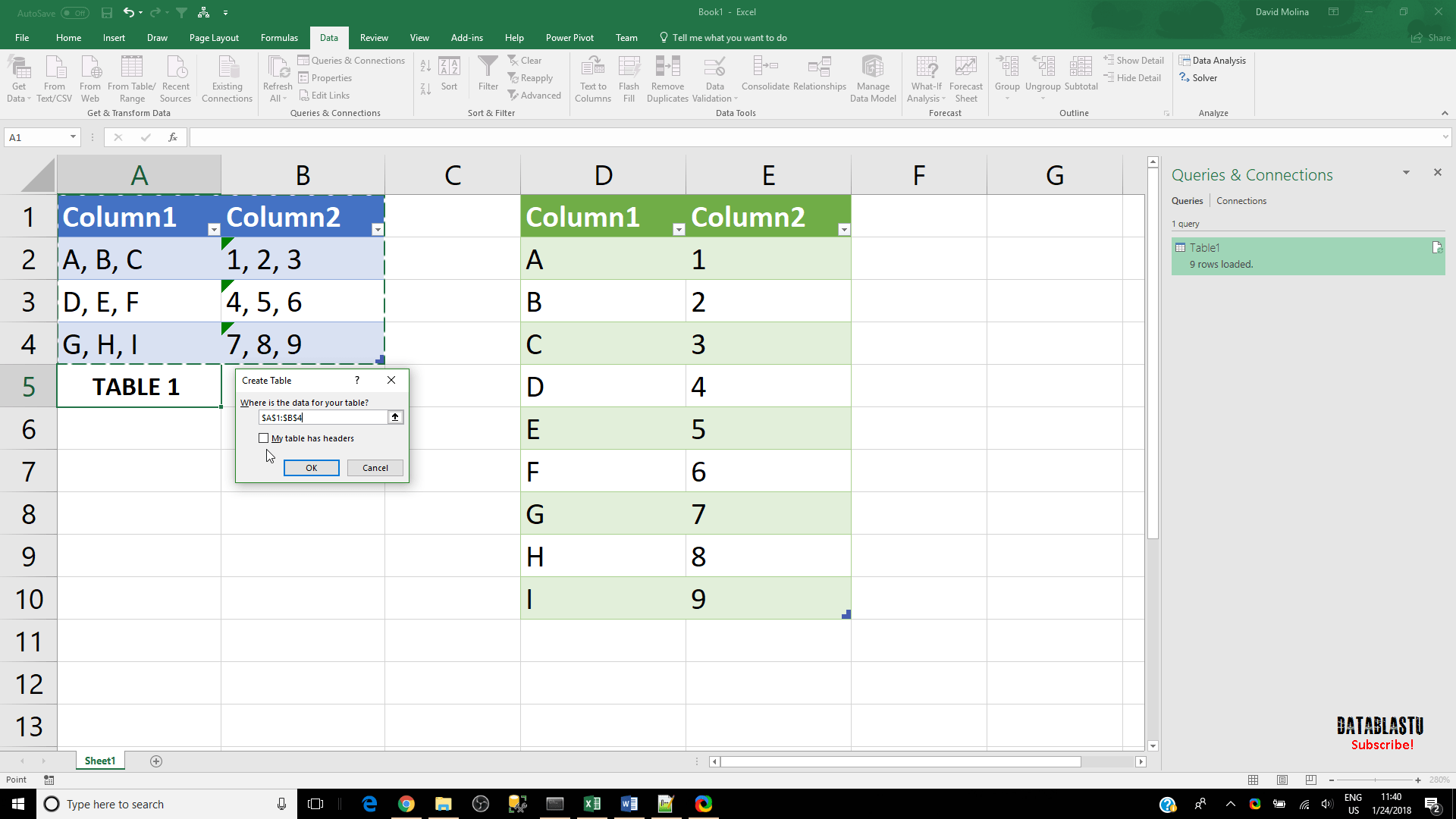
Task: Click From Table/Range icon
Action: [132, 78]
